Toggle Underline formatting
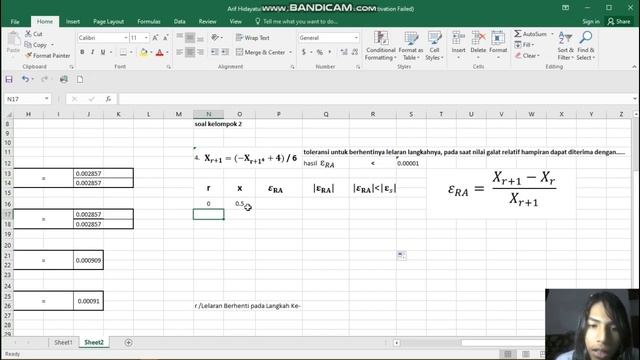Screen dimensions: 640x360 (103, 52)
